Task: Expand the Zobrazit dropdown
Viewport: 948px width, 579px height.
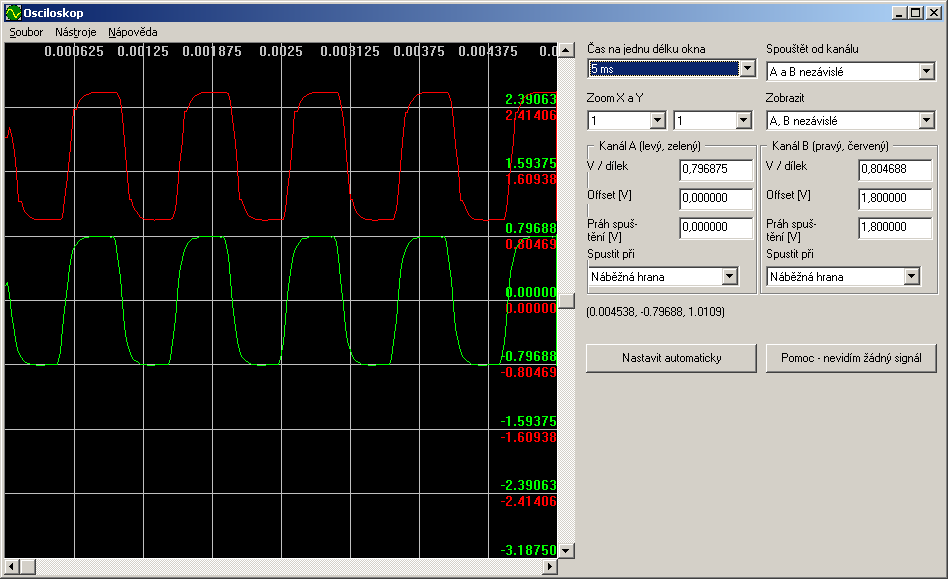Action: click(926, 121)
